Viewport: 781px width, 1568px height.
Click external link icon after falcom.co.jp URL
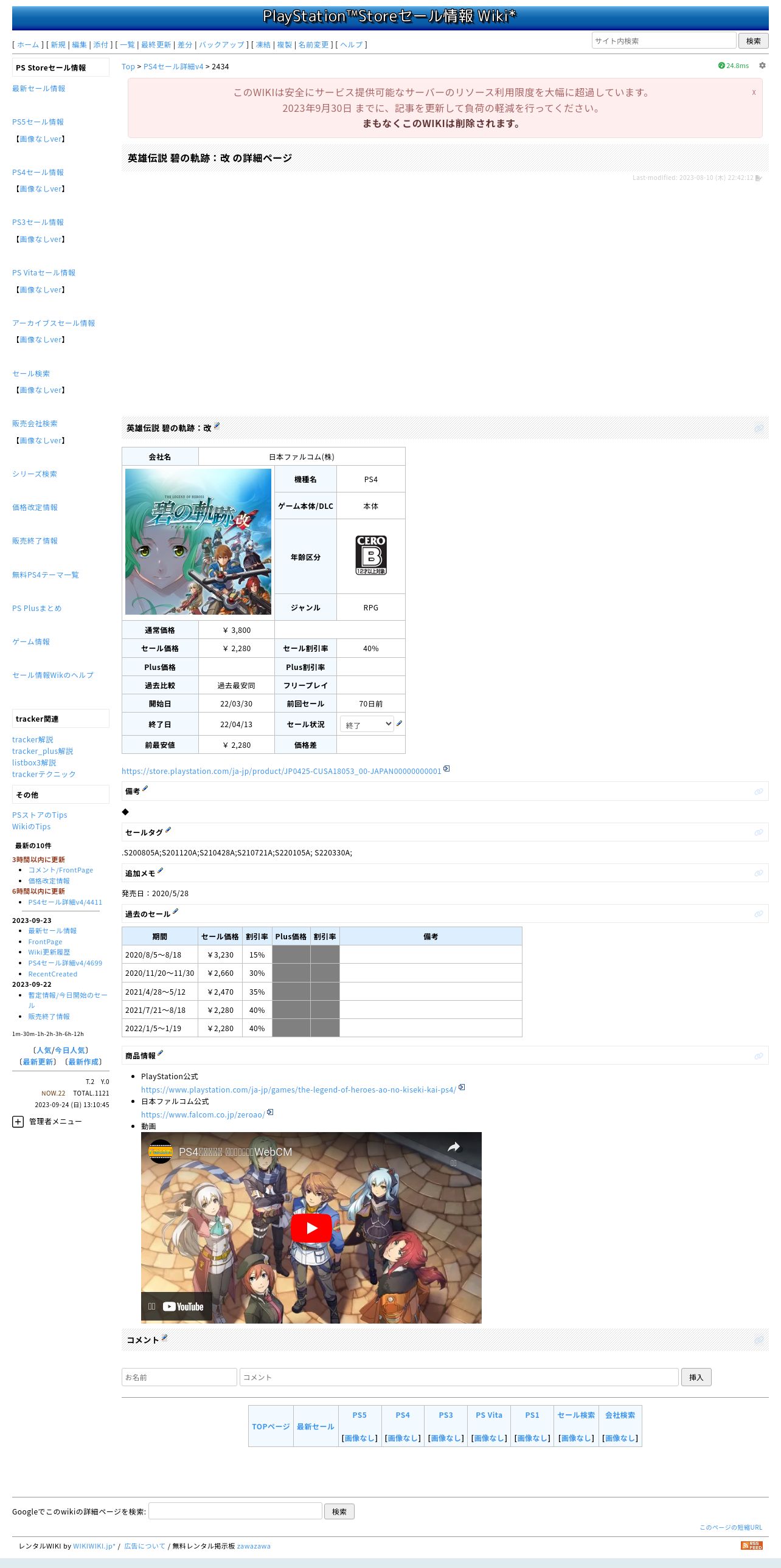pos(270,1112)
